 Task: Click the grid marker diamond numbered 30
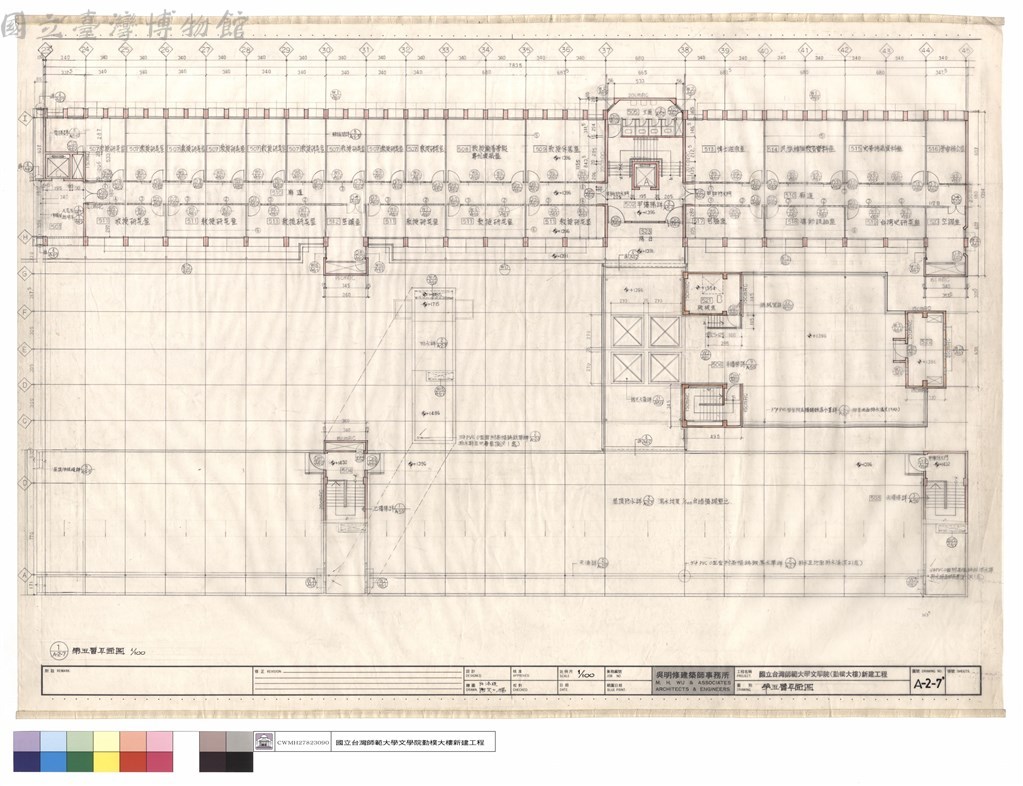pos(326,49)
